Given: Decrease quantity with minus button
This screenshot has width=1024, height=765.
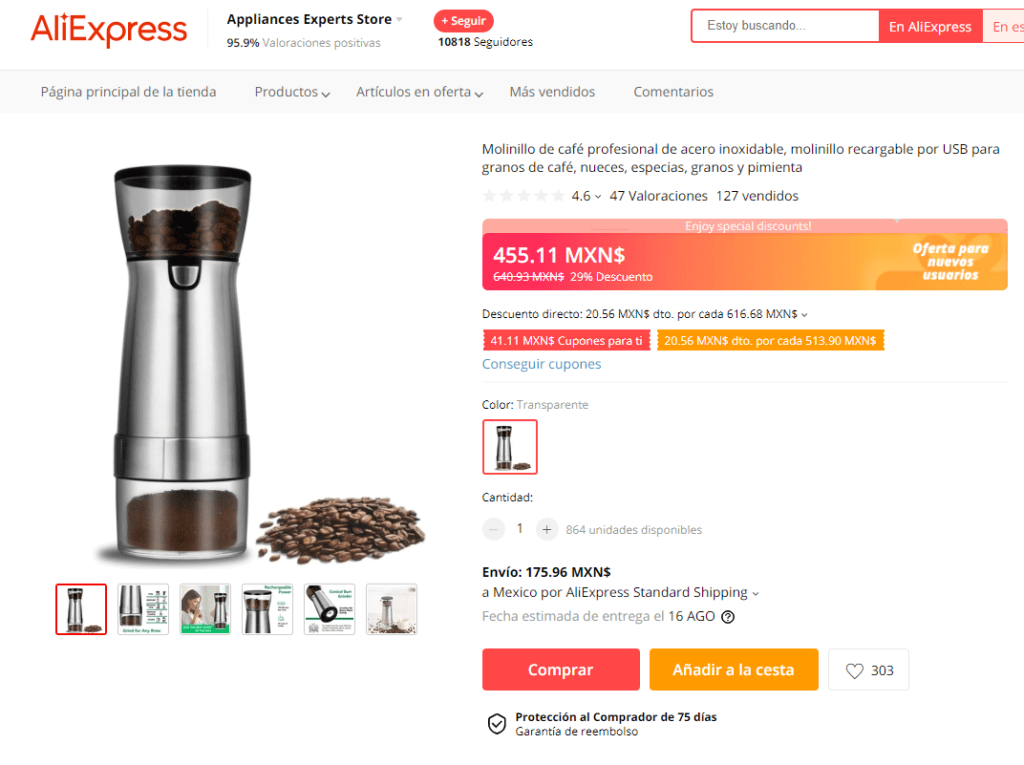Looking at the screenshot, I should pos(494,529).
